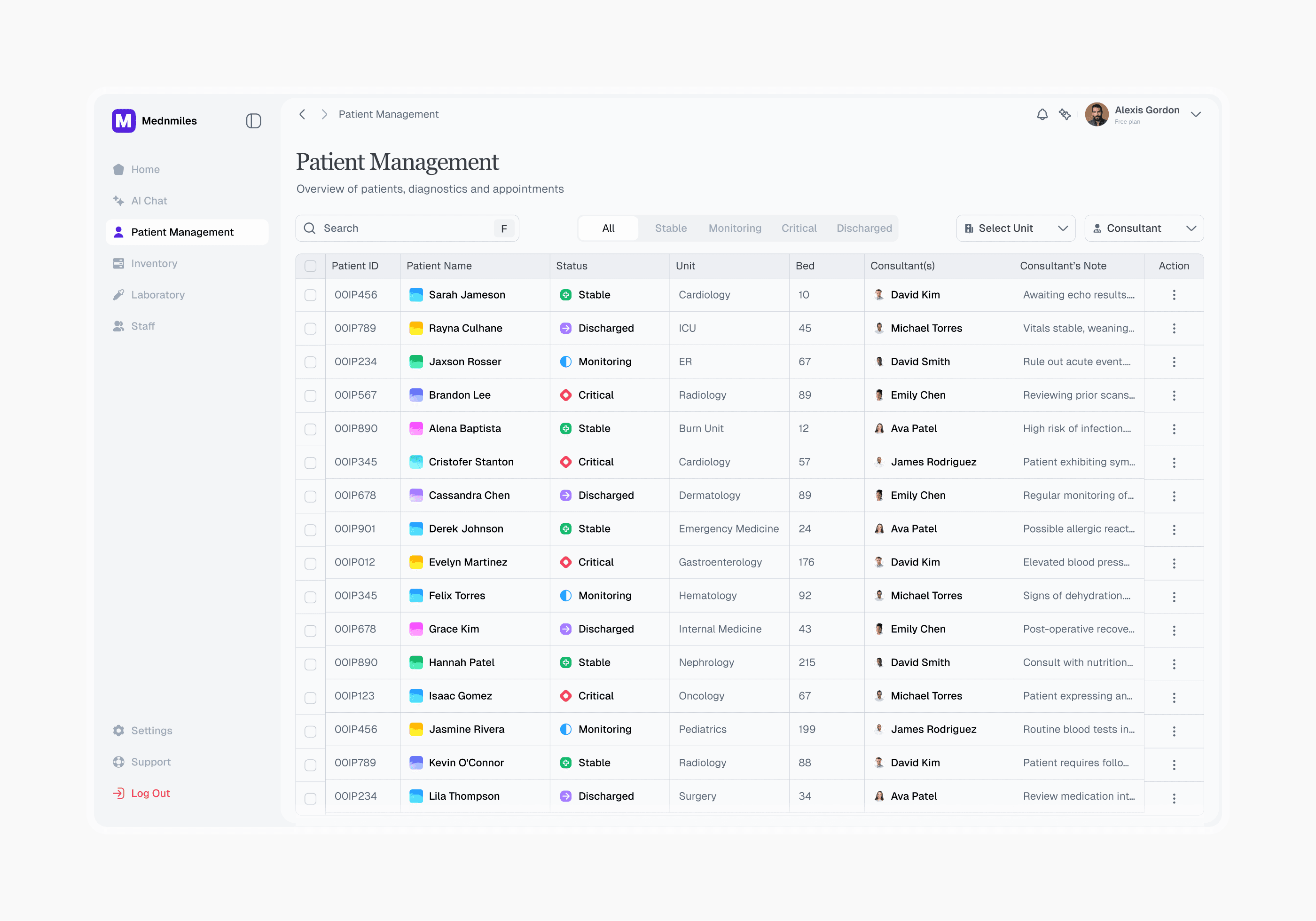This screenshot has height=921, width=1316.
Task: Click the notification bell icon
Action: [x=1042, y=114]
